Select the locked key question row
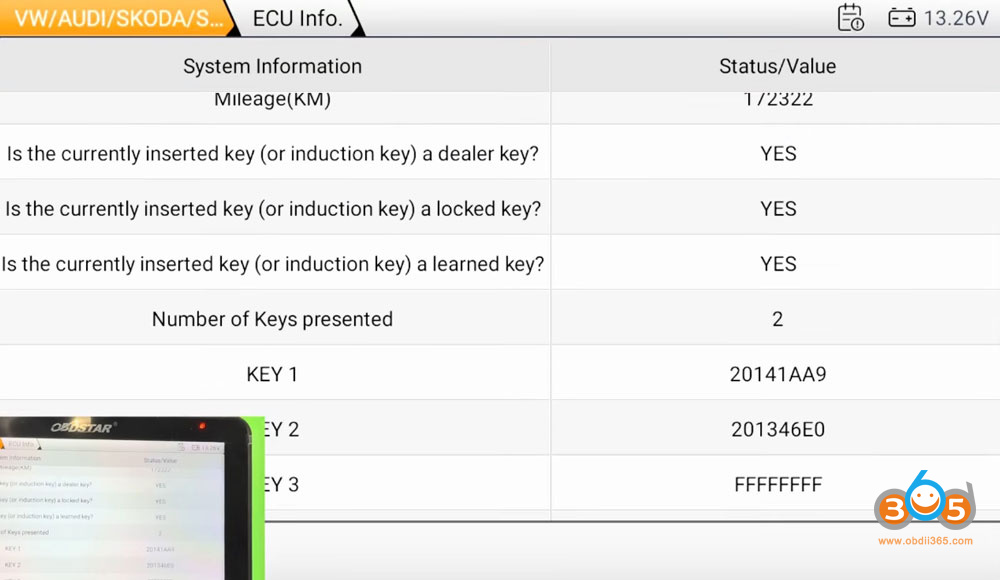The width and height of the screenshot is (1000, 580). [272, 209]
